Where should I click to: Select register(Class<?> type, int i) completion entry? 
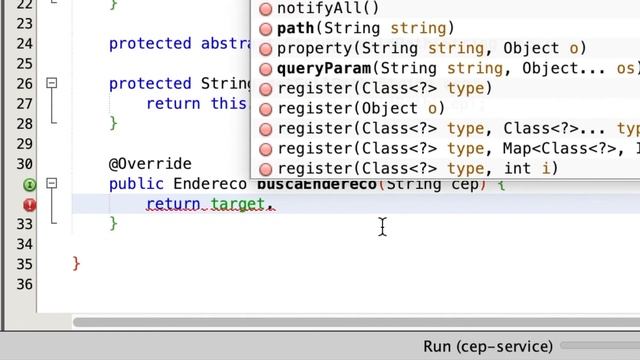tap(445, 169)
